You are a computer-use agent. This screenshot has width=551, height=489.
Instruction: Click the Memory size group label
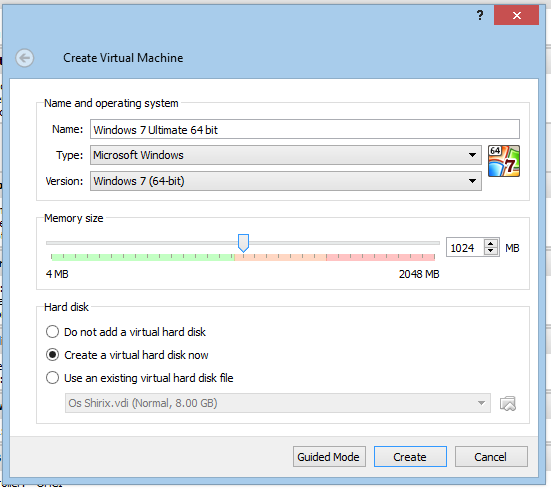click(73, 218)
